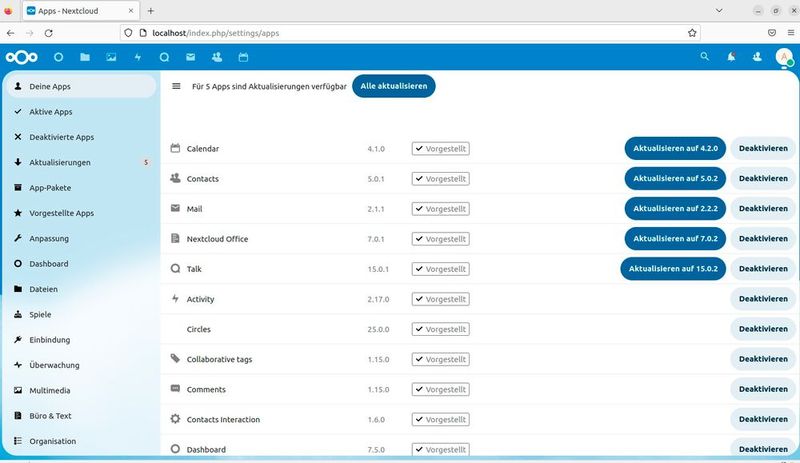Open Vorgestellte Apps category
Image resolution: width=800 pixels, height=463 pixels.
point(82,213)
